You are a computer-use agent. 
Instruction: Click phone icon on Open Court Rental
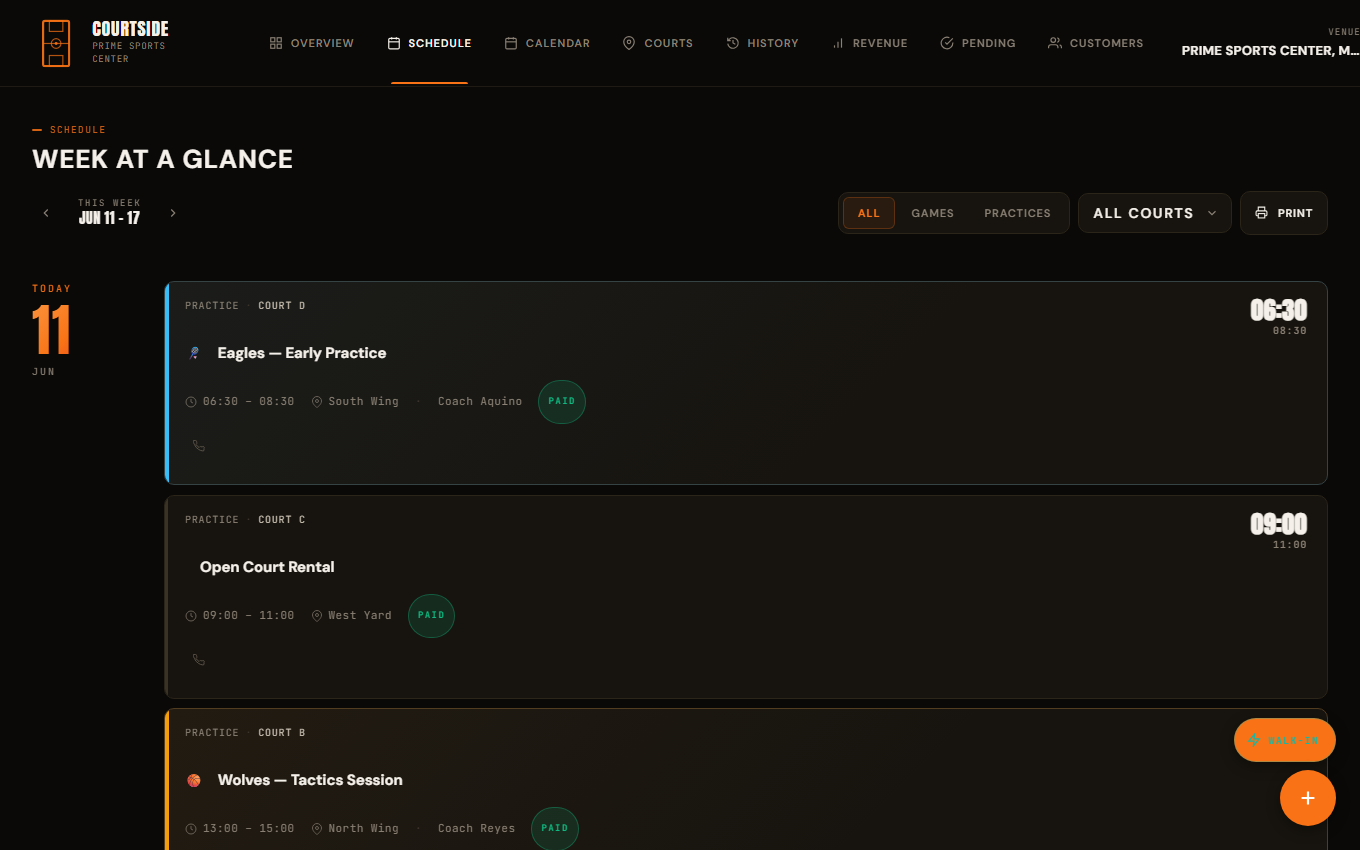click(199, 660)
